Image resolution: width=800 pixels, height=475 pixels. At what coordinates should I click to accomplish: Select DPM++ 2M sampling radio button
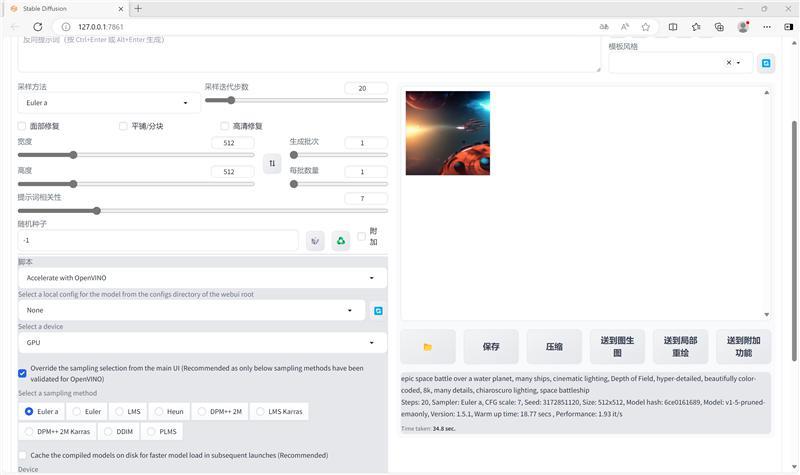coord(202,411)
